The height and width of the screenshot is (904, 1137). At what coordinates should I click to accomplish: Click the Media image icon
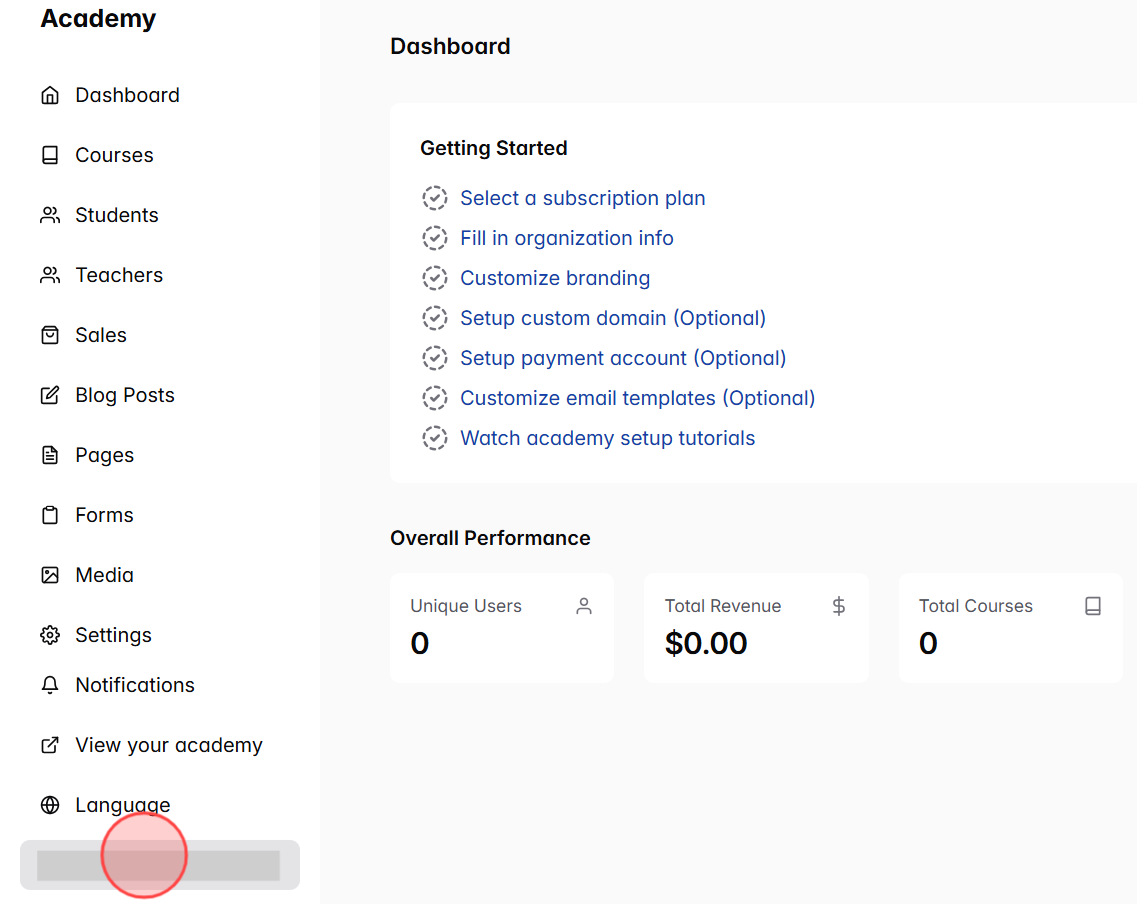pyautogui.click(x=50, y=574)
